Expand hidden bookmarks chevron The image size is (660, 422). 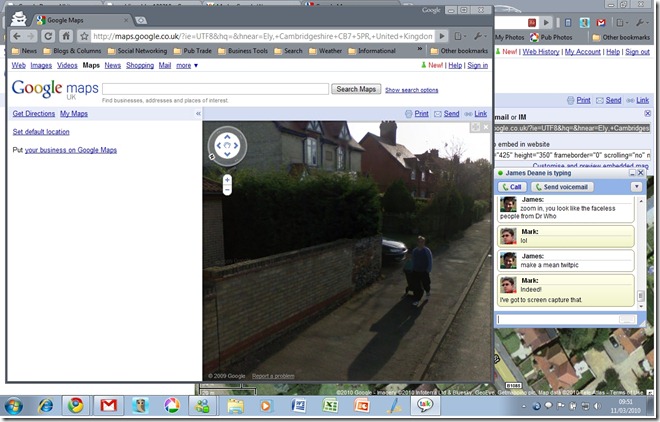420,49
